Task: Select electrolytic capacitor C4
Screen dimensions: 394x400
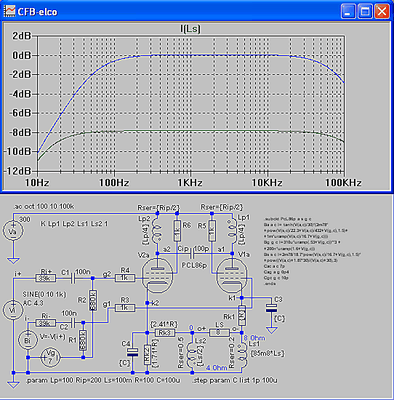Action: [133, 352]
